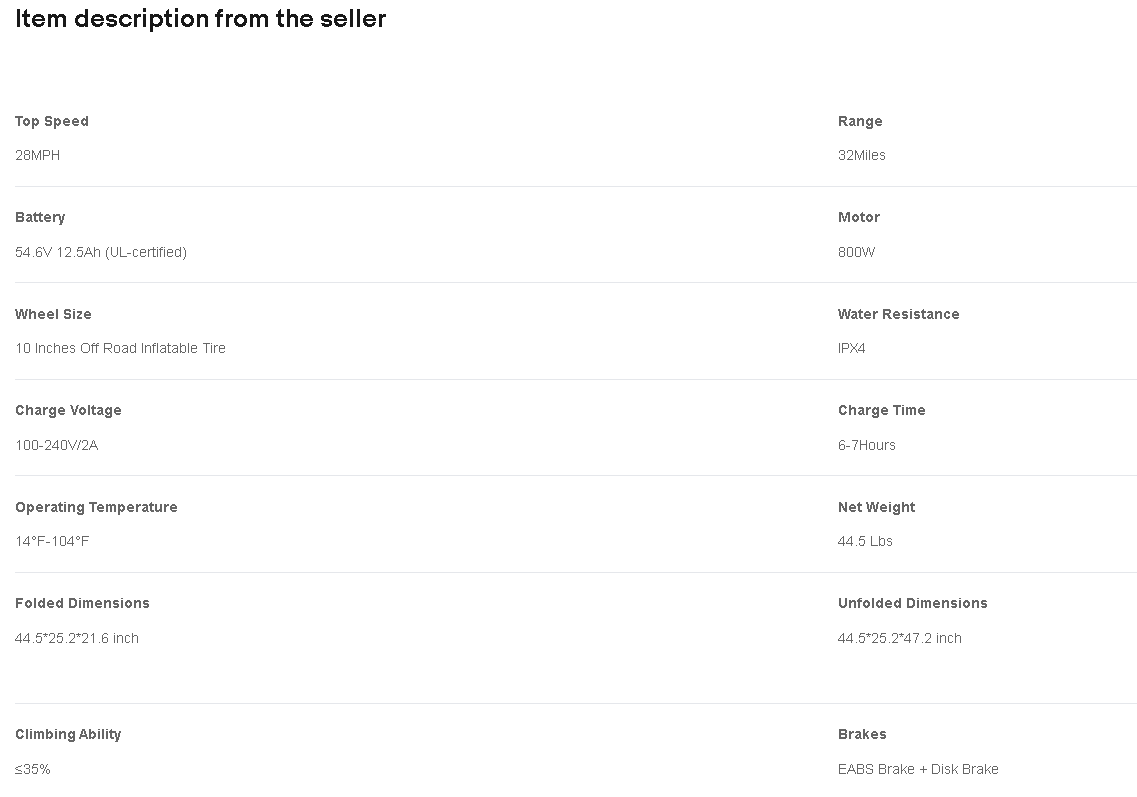Click the 'Item description from the seller' heading
Image resolution: width=1137 pixels, height=797 pixels.
(200, 18)
